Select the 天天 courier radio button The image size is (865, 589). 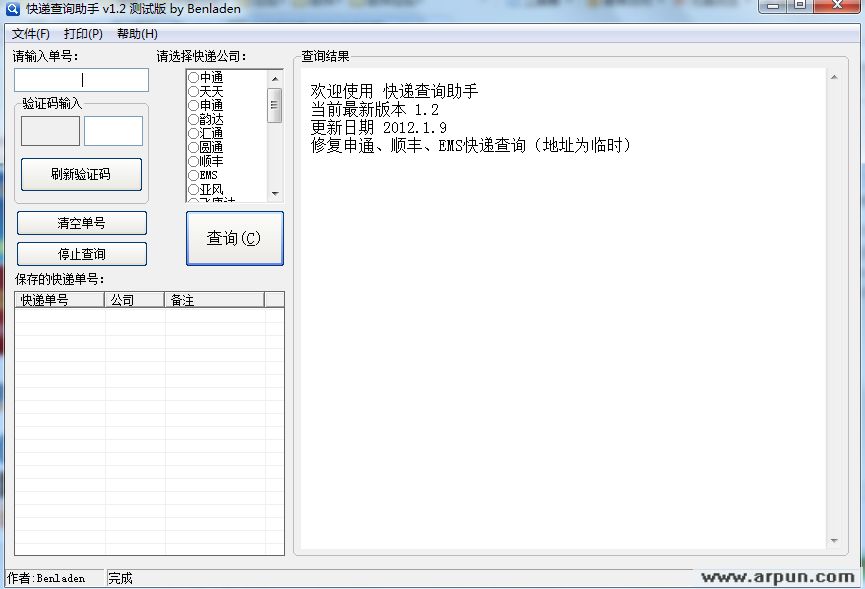[194, 92]
